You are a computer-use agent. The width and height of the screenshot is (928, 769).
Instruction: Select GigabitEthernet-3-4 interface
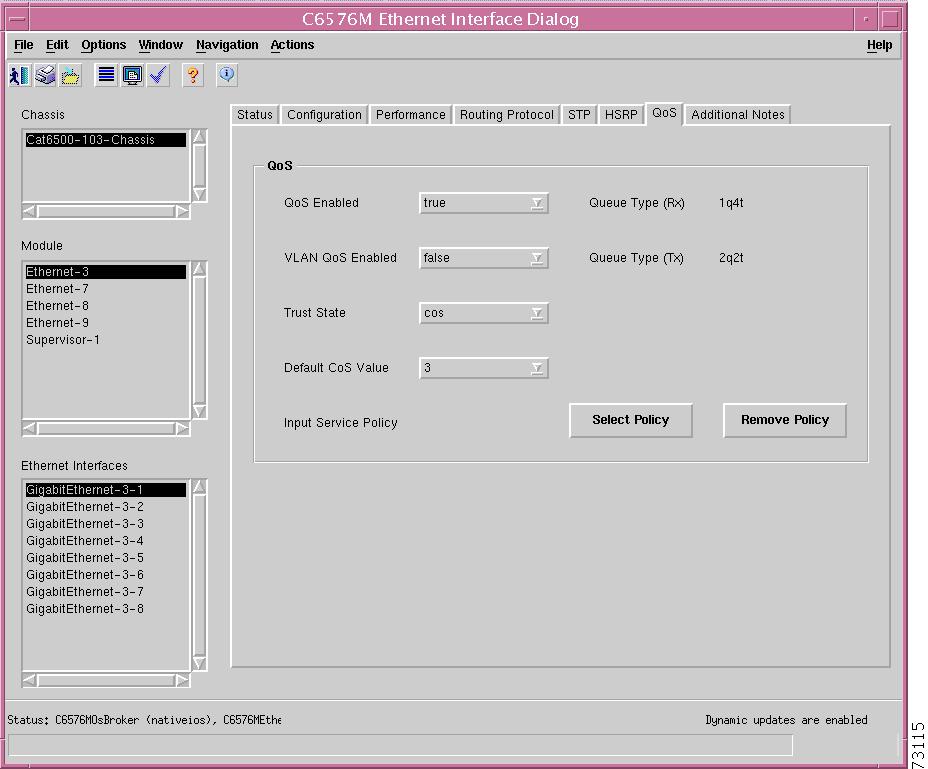pyautogui.click(x=105, y=541)
